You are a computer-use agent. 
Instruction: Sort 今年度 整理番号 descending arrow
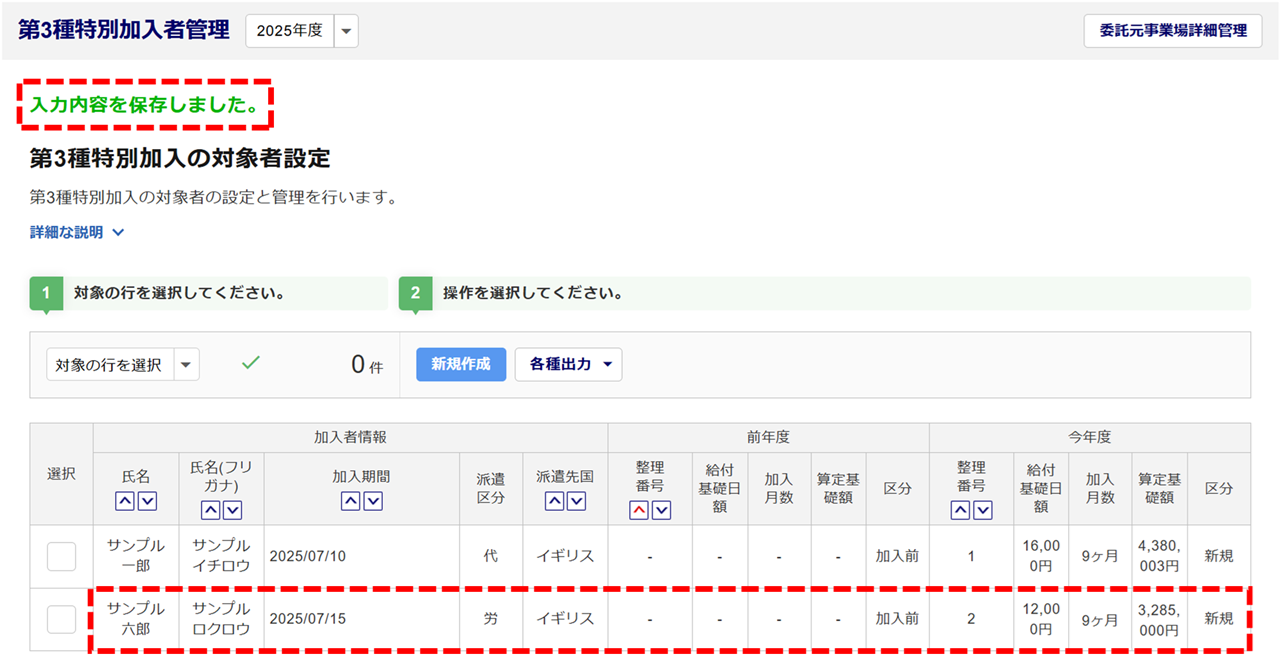click(x=983, y=510)
